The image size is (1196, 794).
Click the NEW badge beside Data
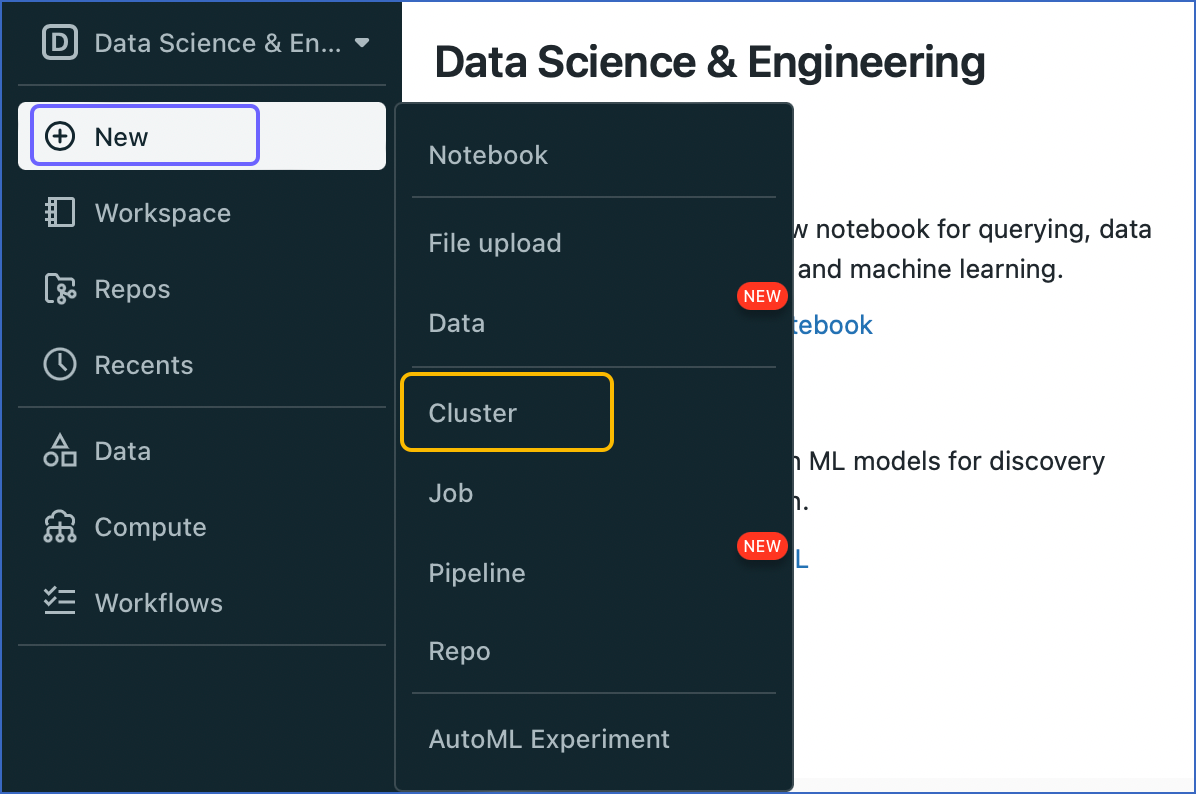click(x=762, y=295)
